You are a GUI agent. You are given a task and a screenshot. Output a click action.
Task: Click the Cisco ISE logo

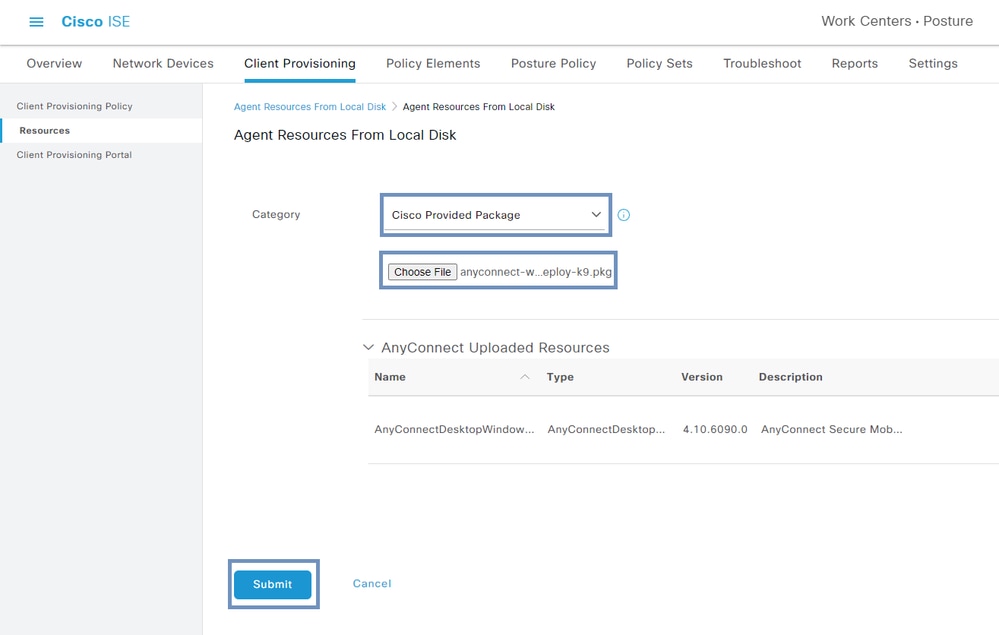tap(96, 22)
